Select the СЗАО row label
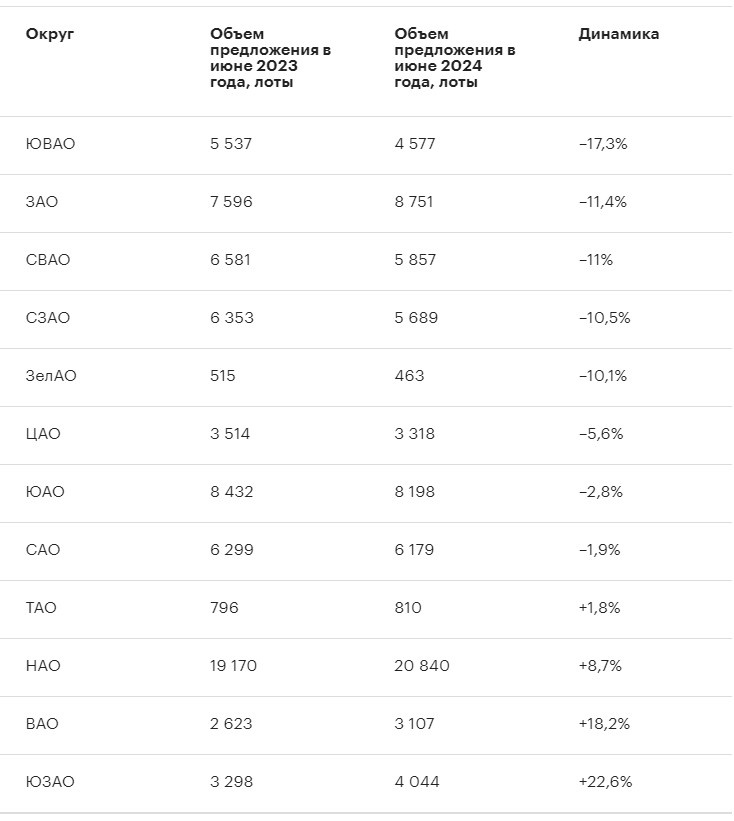The height and width of the screenshot is (821, 734). (x=48, y=318)
